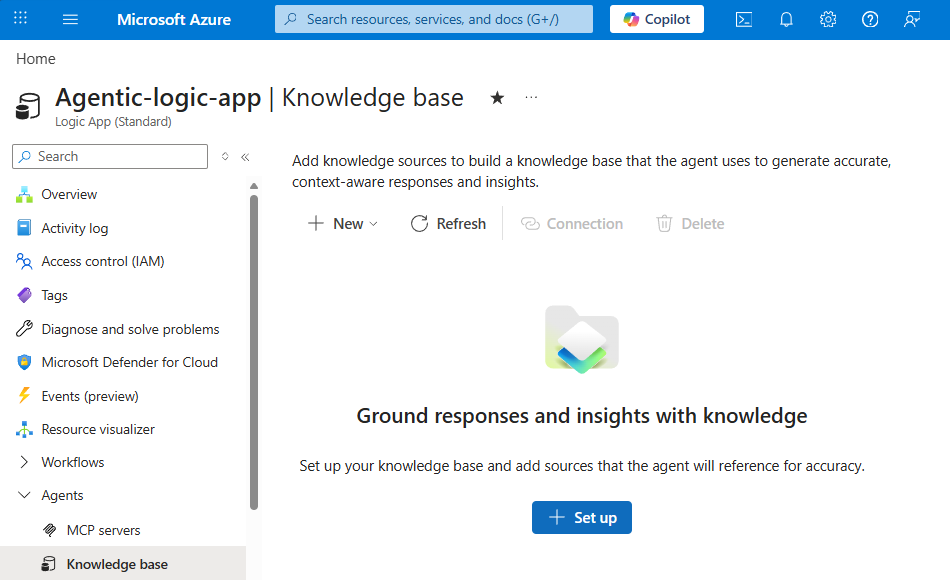The height and width of the screenshot is (580, 950).
Task: Click the Access control people icon
Action: point(24,261)
